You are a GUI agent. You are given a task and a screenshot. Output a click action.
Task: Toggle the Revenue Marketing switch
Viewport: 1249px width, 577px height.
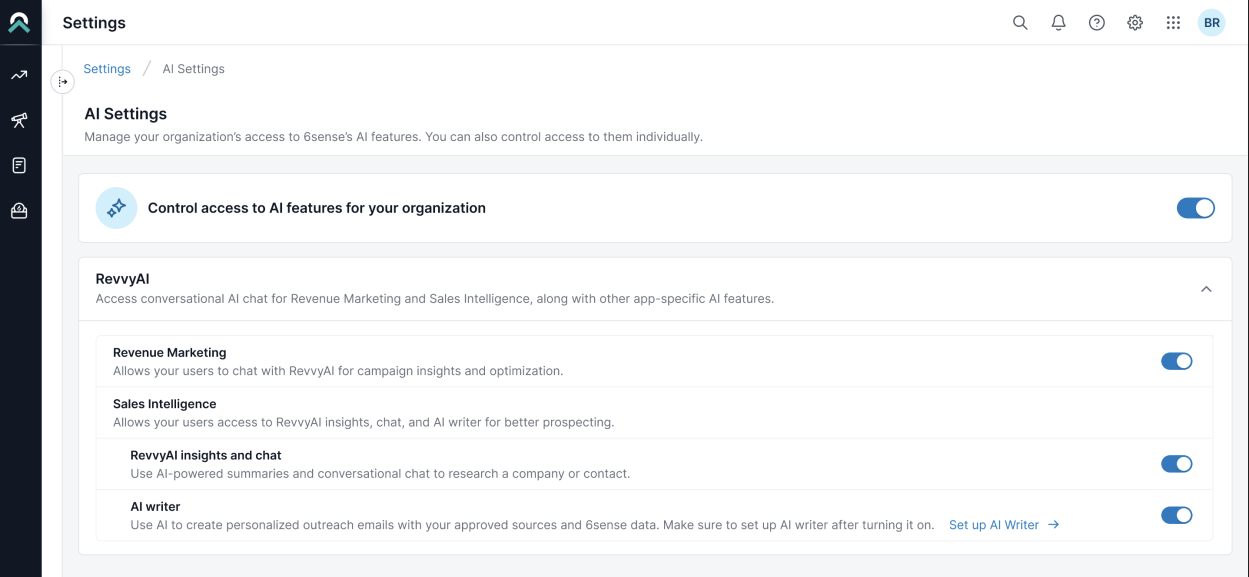pos(1177,361)
